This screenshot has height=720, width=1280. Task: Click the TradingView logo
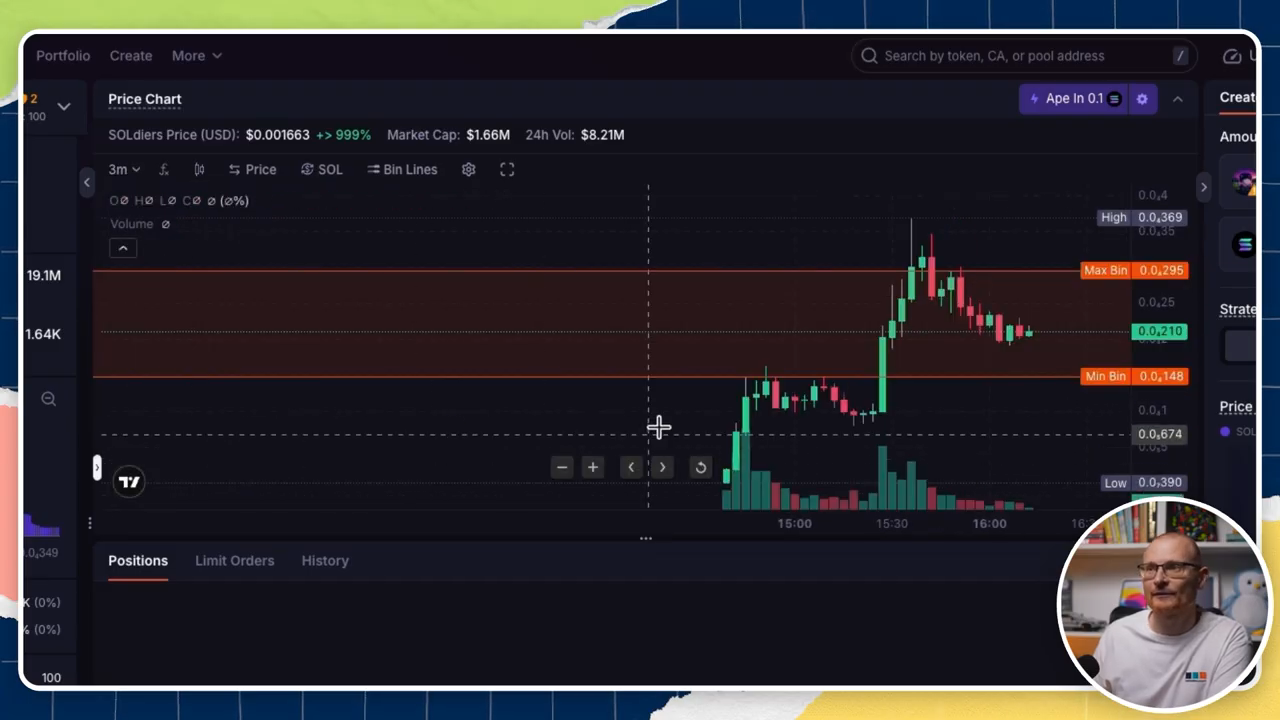tap(129, 482)
